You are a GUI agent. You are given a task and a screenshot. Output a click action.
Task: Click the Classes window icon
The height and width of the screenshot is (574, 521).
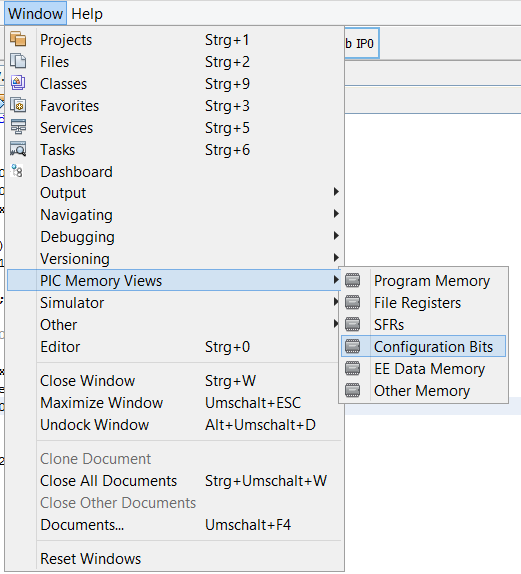click(x=18, y=83)
